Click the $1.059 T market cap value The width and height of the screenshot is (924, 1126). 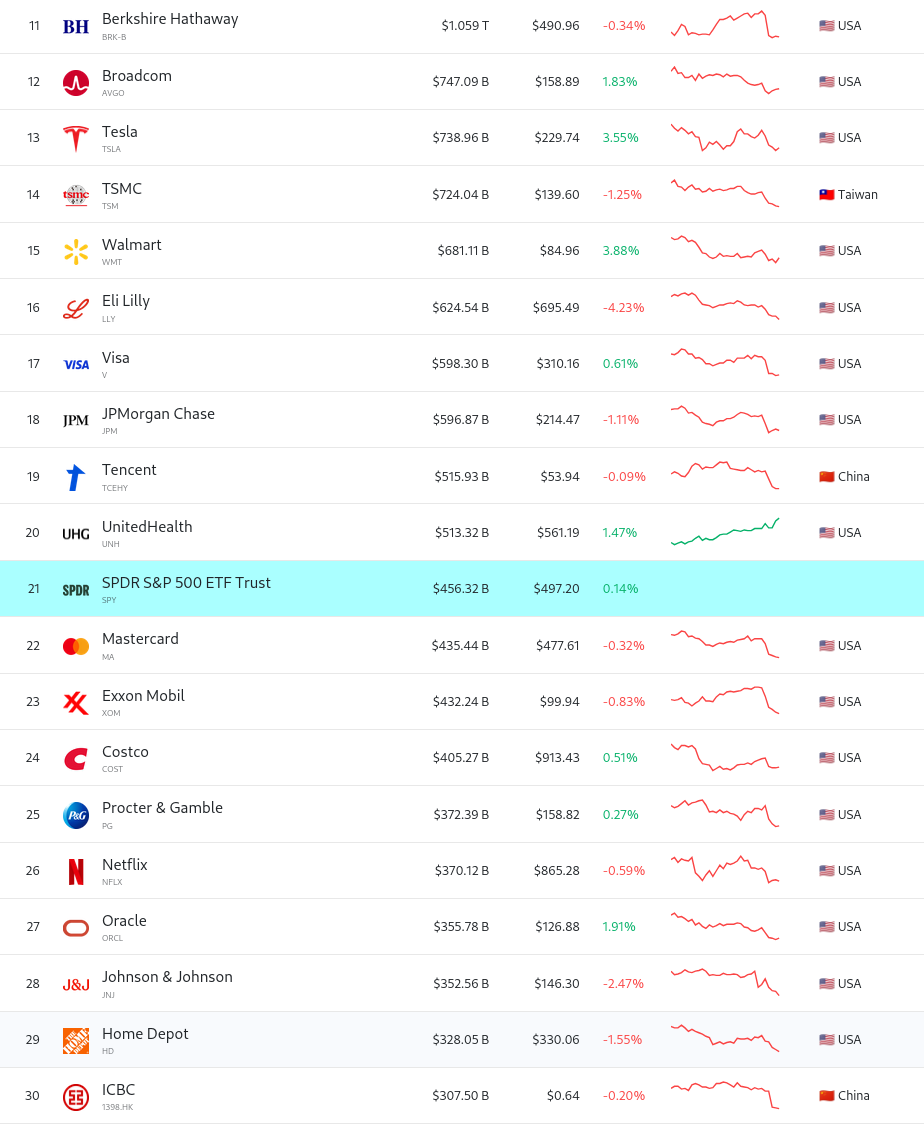pyautogui.click(x=465, y=26)
